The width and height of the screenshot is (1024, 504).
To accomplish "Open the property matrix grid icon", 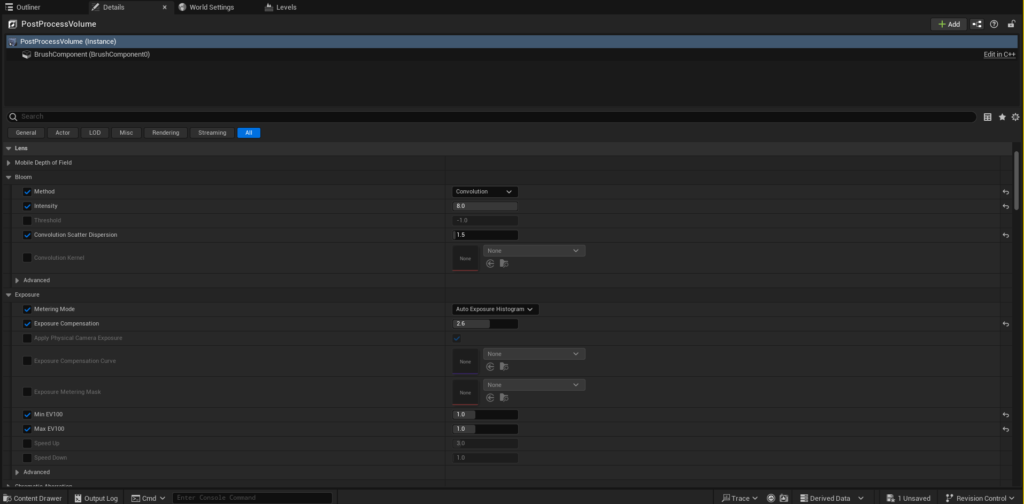I will [x=987, y=117].
